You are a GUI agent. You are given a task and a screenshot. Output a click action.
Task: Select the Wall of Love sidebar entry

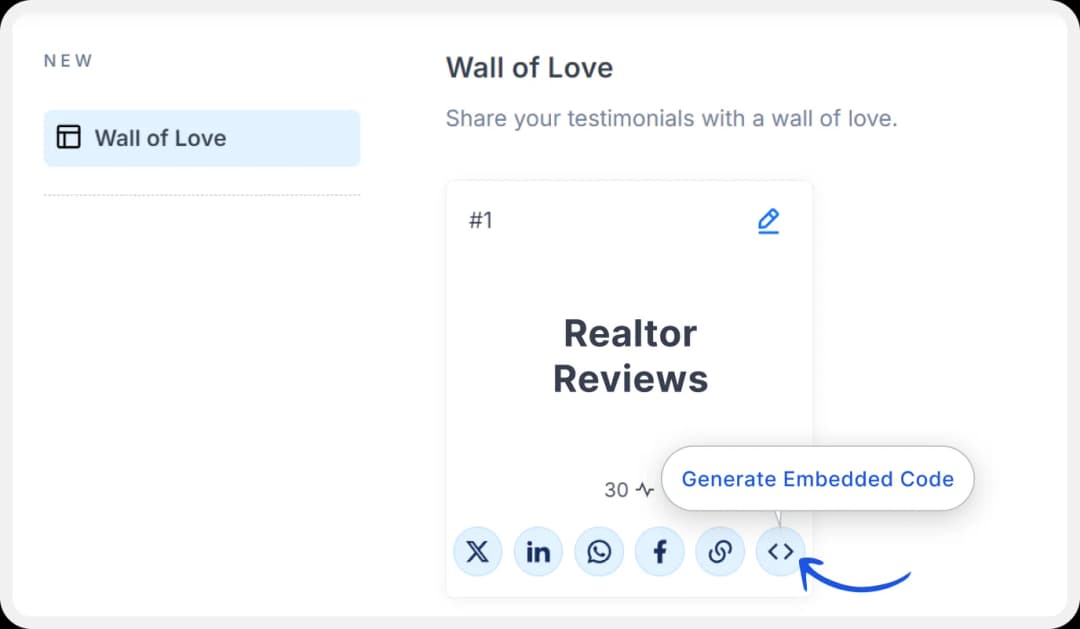pos(201,138)
